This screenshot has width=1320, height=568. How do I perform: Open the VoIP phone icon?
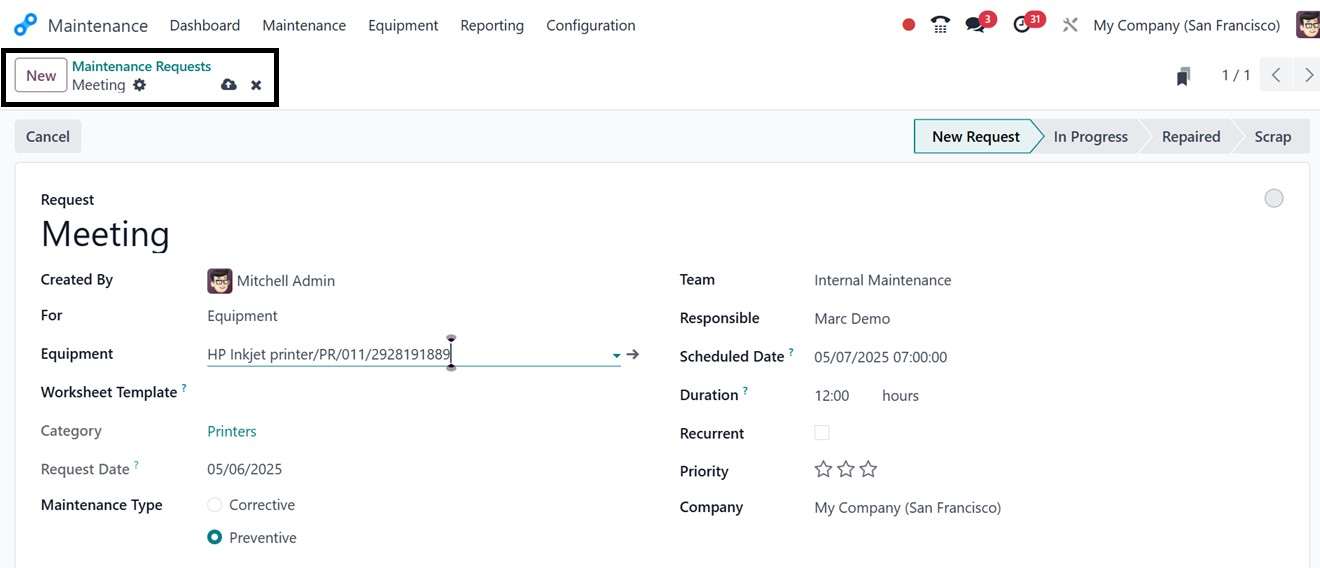[940, 25]
